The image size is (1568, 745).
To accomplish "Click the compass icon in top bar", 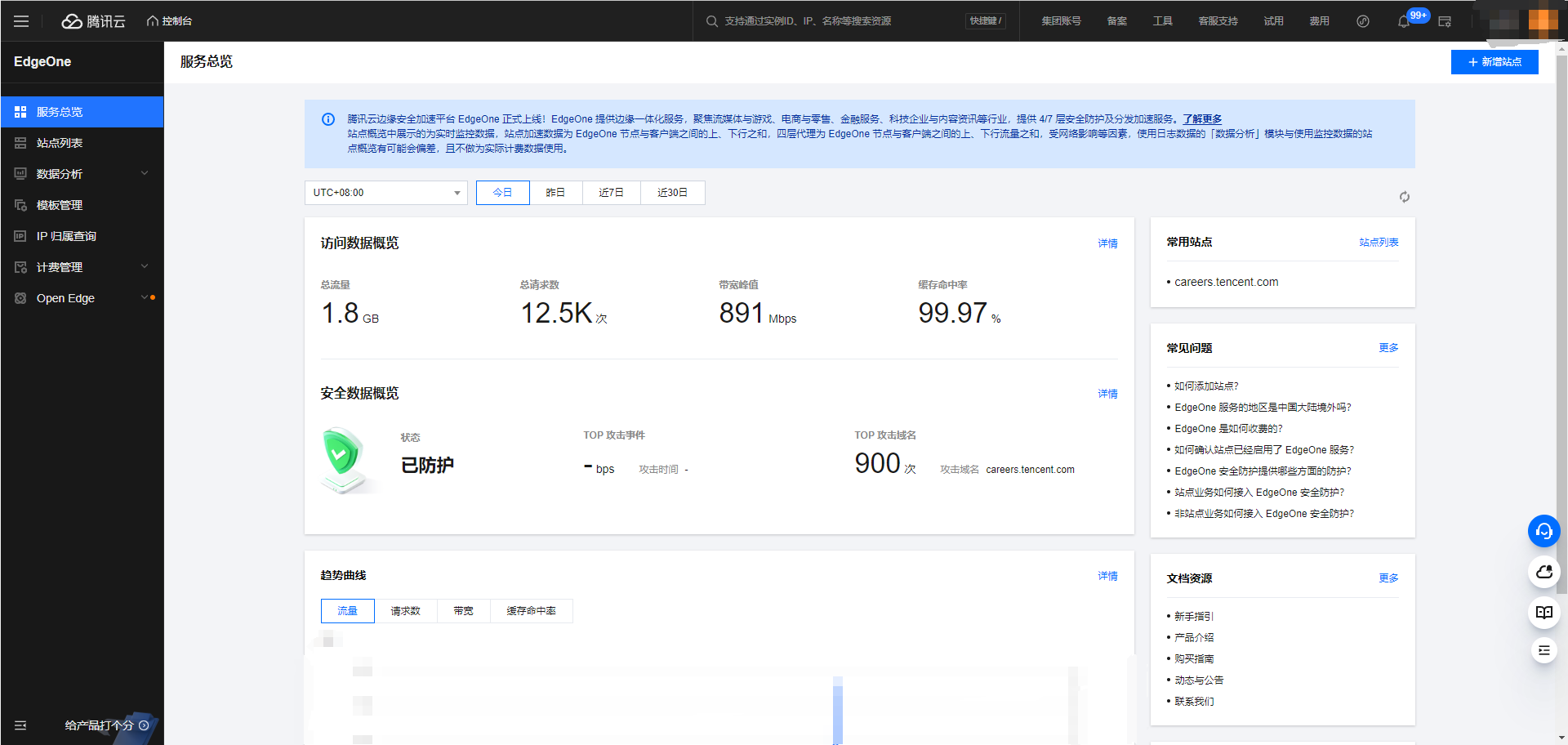I will point(1363,21).
